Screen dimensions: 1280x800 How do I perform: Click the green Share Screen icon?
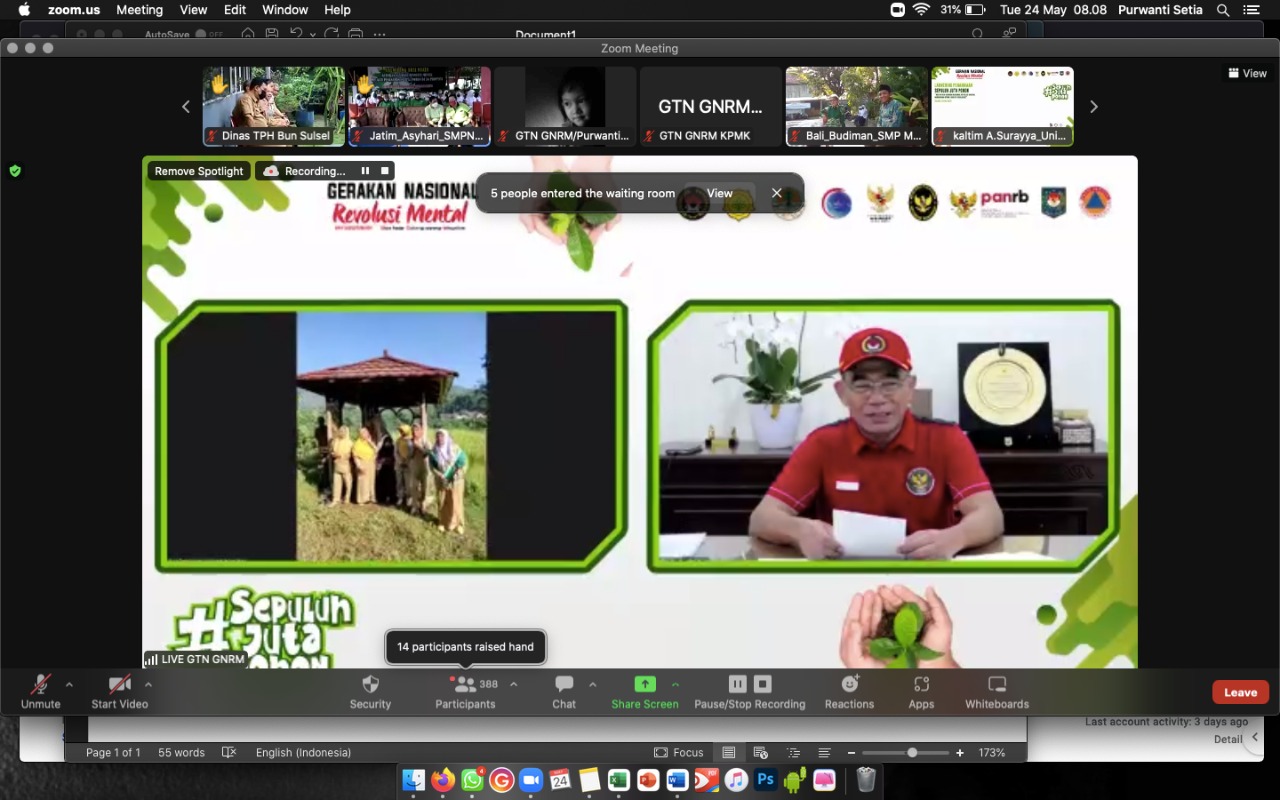pos(645,685)
